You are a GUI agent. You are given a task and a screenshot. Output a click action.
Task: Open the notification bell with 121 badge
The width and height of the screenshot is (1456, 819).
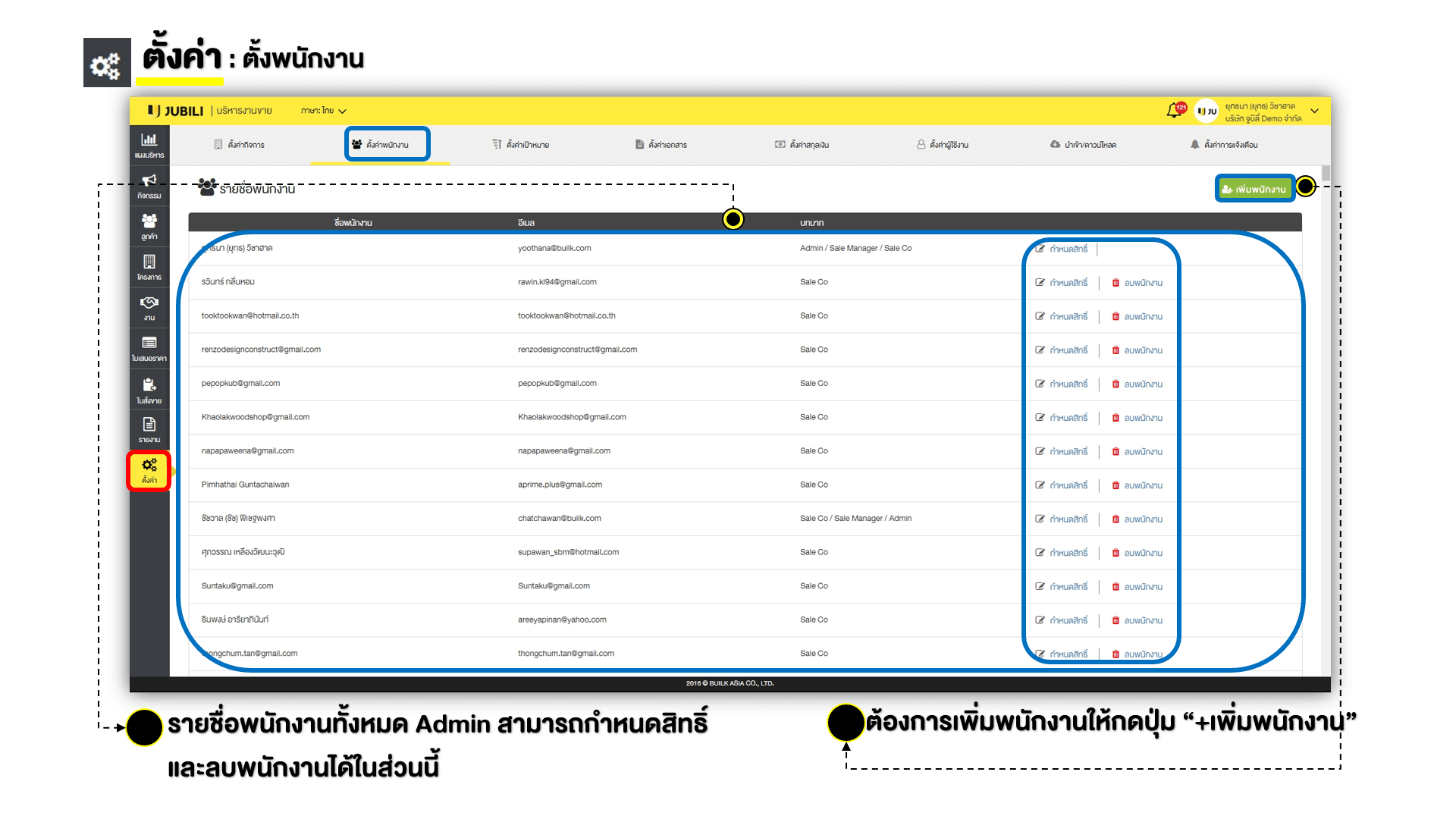coord(1174,111)
